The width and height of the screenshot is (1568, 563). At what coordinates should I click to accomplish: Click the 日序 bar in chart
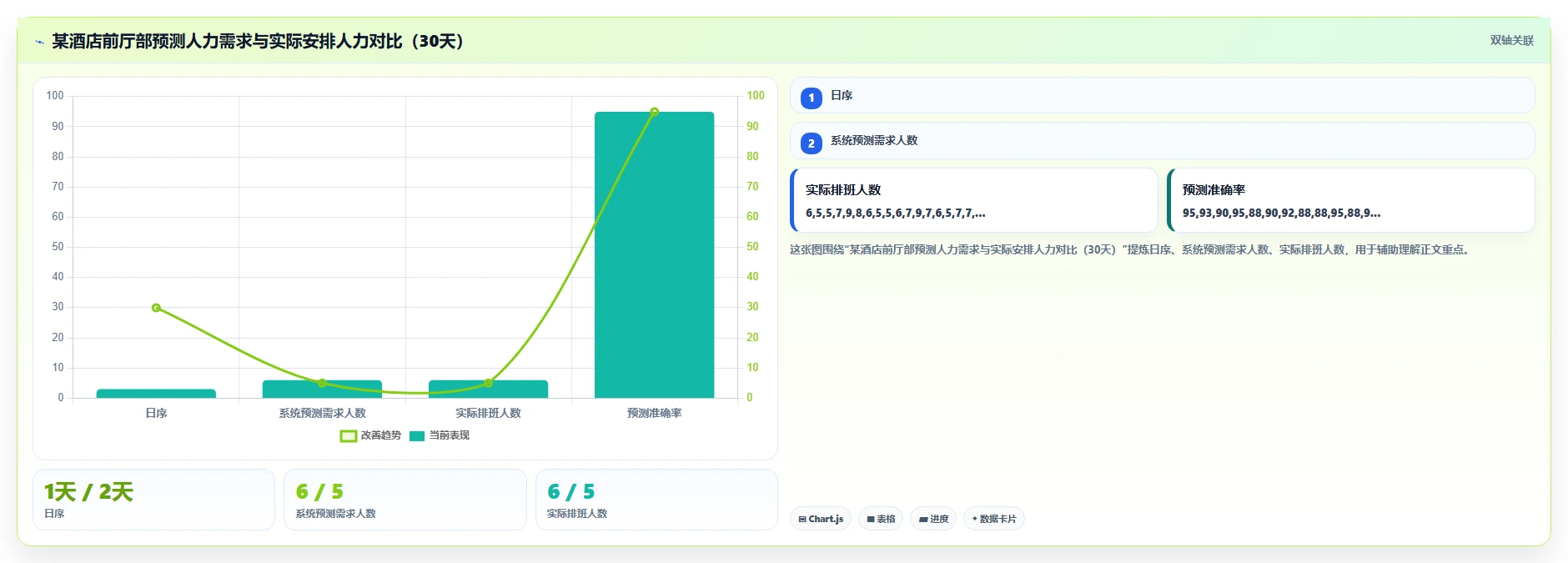[x=156, y=394]
